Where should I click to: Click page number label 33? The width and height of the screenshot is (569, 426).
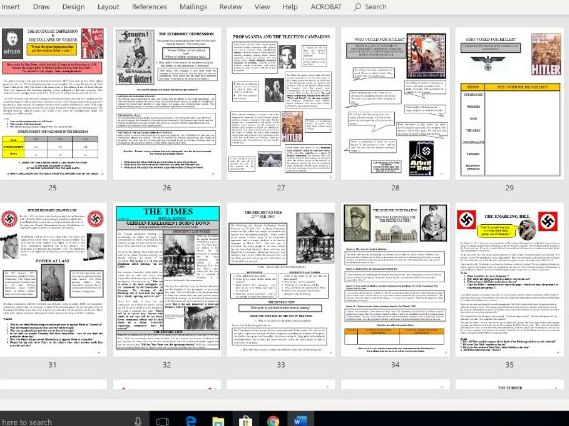click(x=281, y=365)
